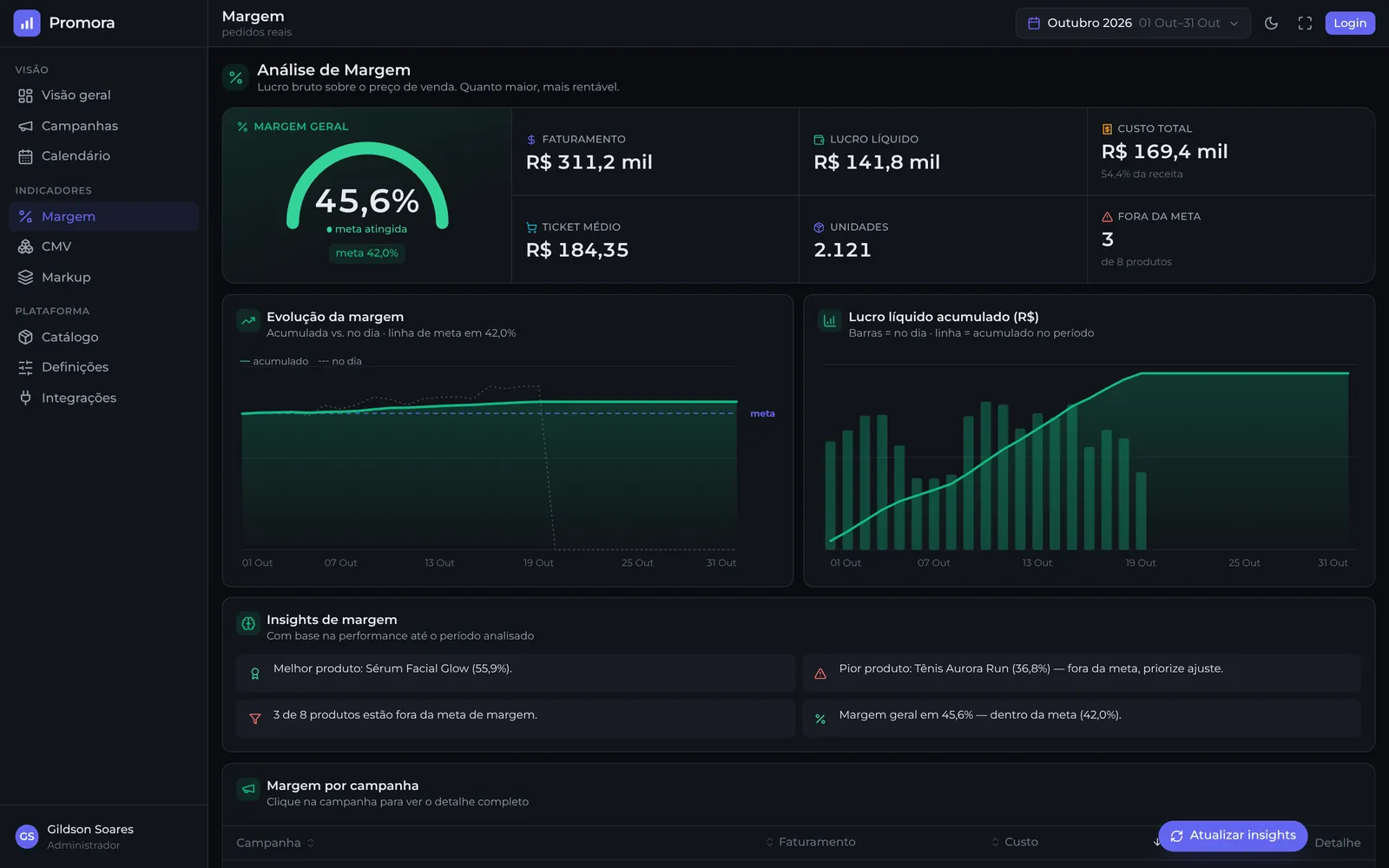Viewport: 1389px width, 868px height.
Task: Select the Margem sidebar item
Action: pyautogui.click(x=103, y=216)
